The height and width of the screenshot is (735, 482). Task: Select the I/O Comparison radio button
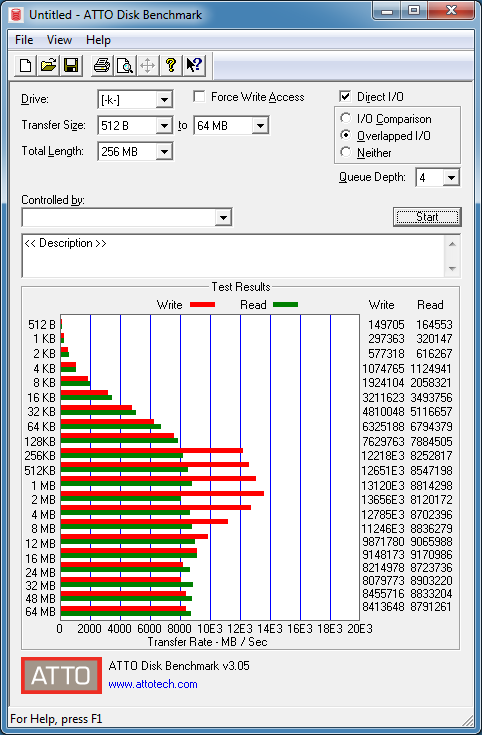tap(346, 118)
